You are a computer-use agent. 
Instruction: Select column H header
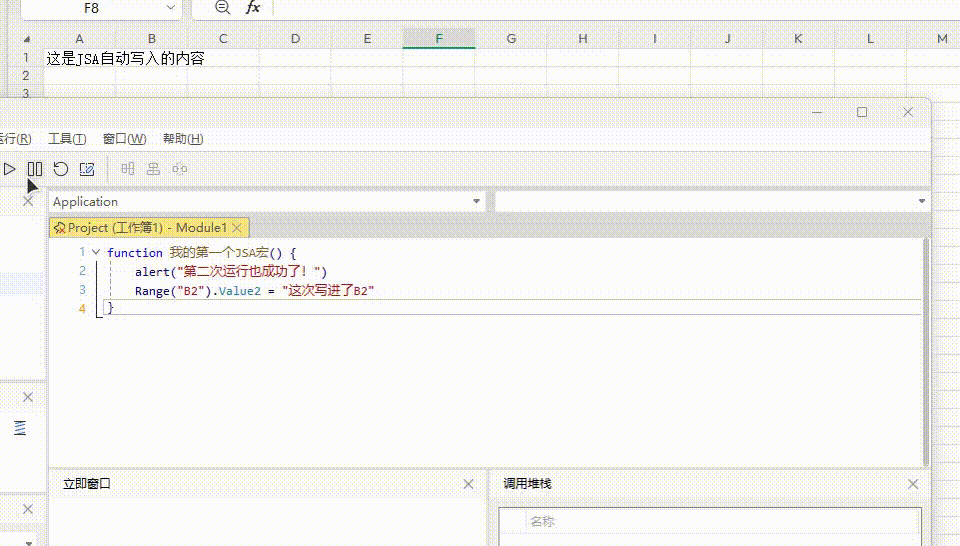pyautogui.click(x=583, y=39)
